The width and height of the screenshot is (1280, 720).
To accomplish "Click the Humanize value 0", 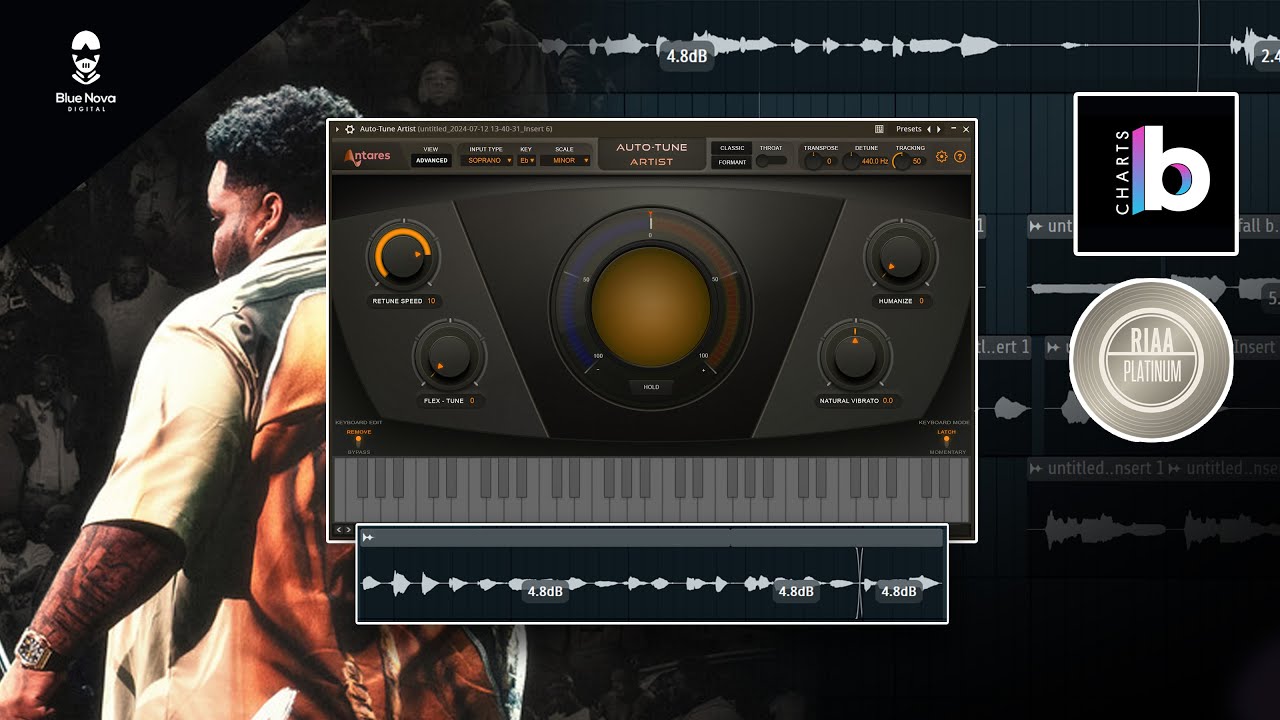I will tap(921, 301).
